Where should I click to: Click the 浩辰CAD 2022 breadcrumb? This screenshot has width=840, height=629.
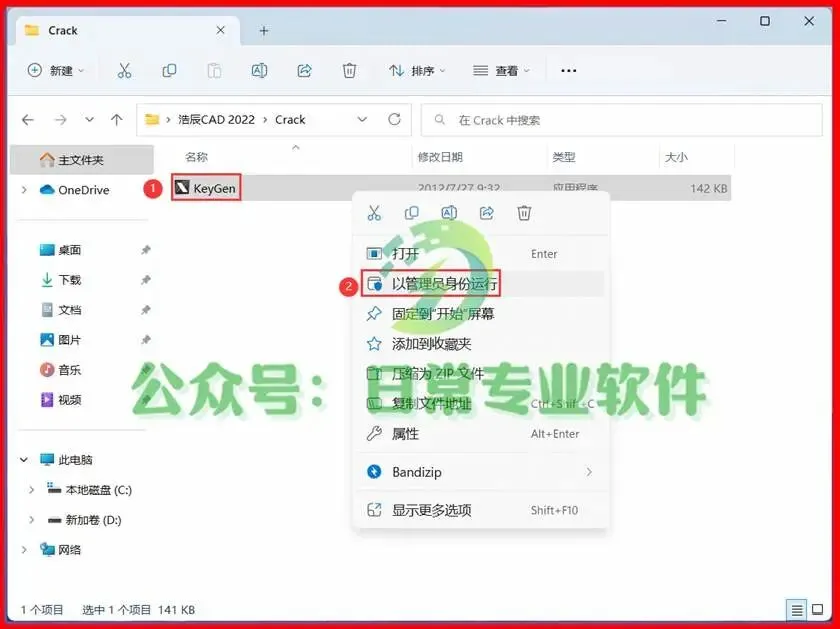216,119
